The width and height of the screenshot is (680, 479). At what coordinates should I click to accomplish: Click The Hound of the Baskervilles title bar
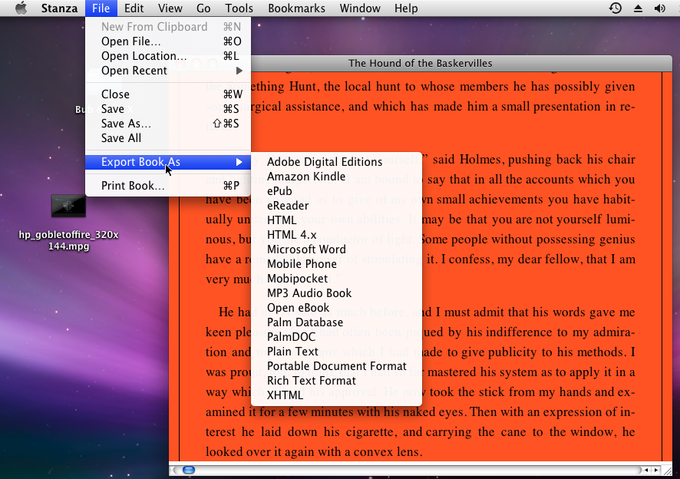coord(420,63)
